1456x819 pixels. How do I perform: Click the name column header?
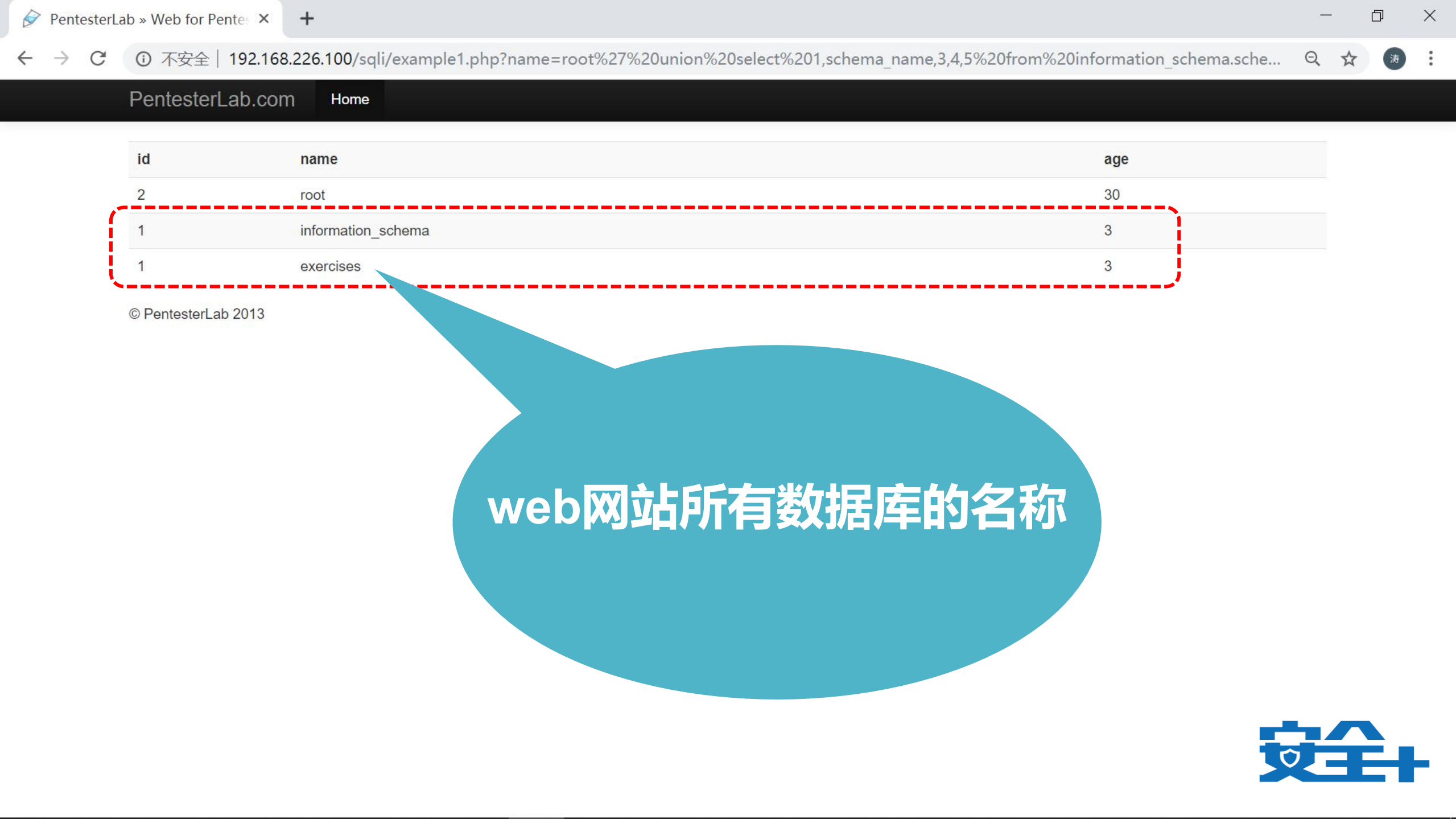(318, 159)
